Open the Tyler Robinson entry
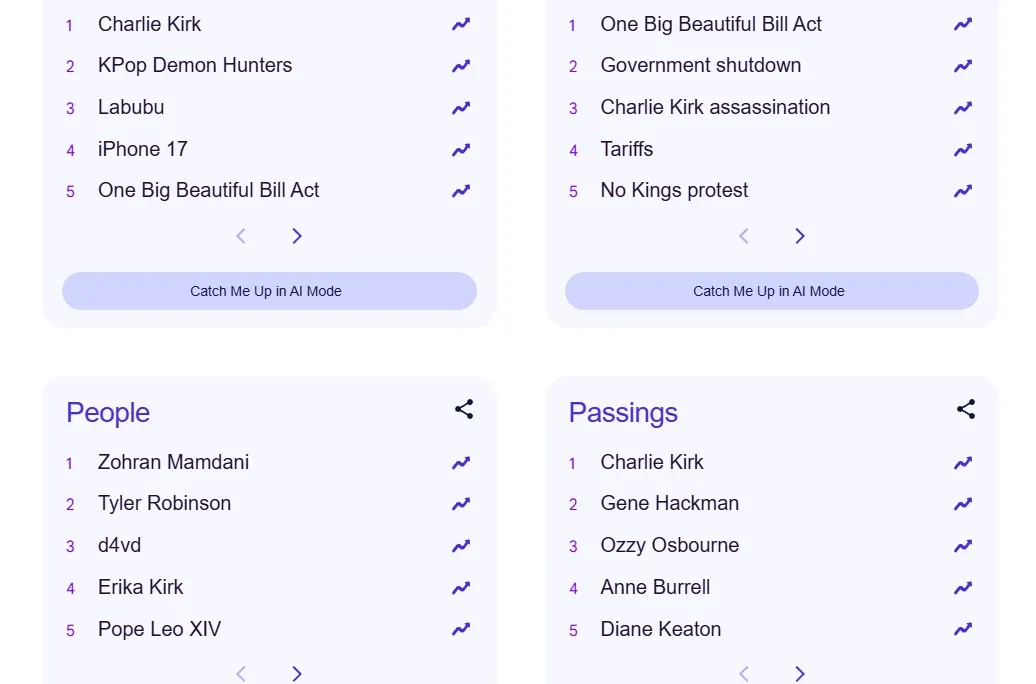Screen dimensions: 1036x684 (164, 504)
